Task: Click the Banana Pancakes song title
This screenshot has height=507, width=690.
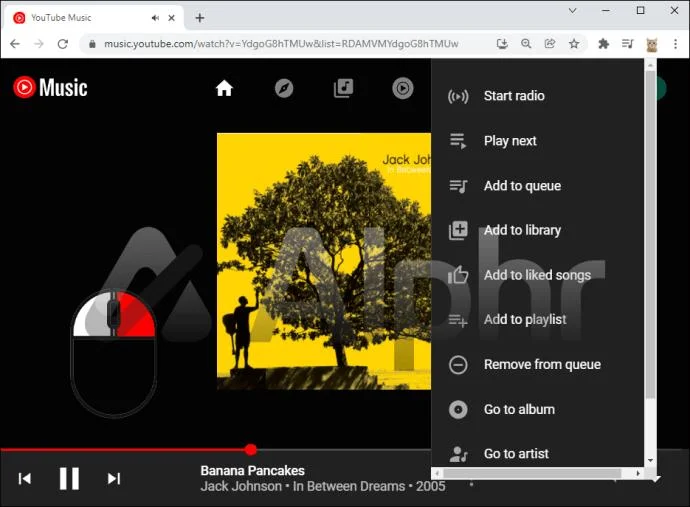Action: [253, 470]
